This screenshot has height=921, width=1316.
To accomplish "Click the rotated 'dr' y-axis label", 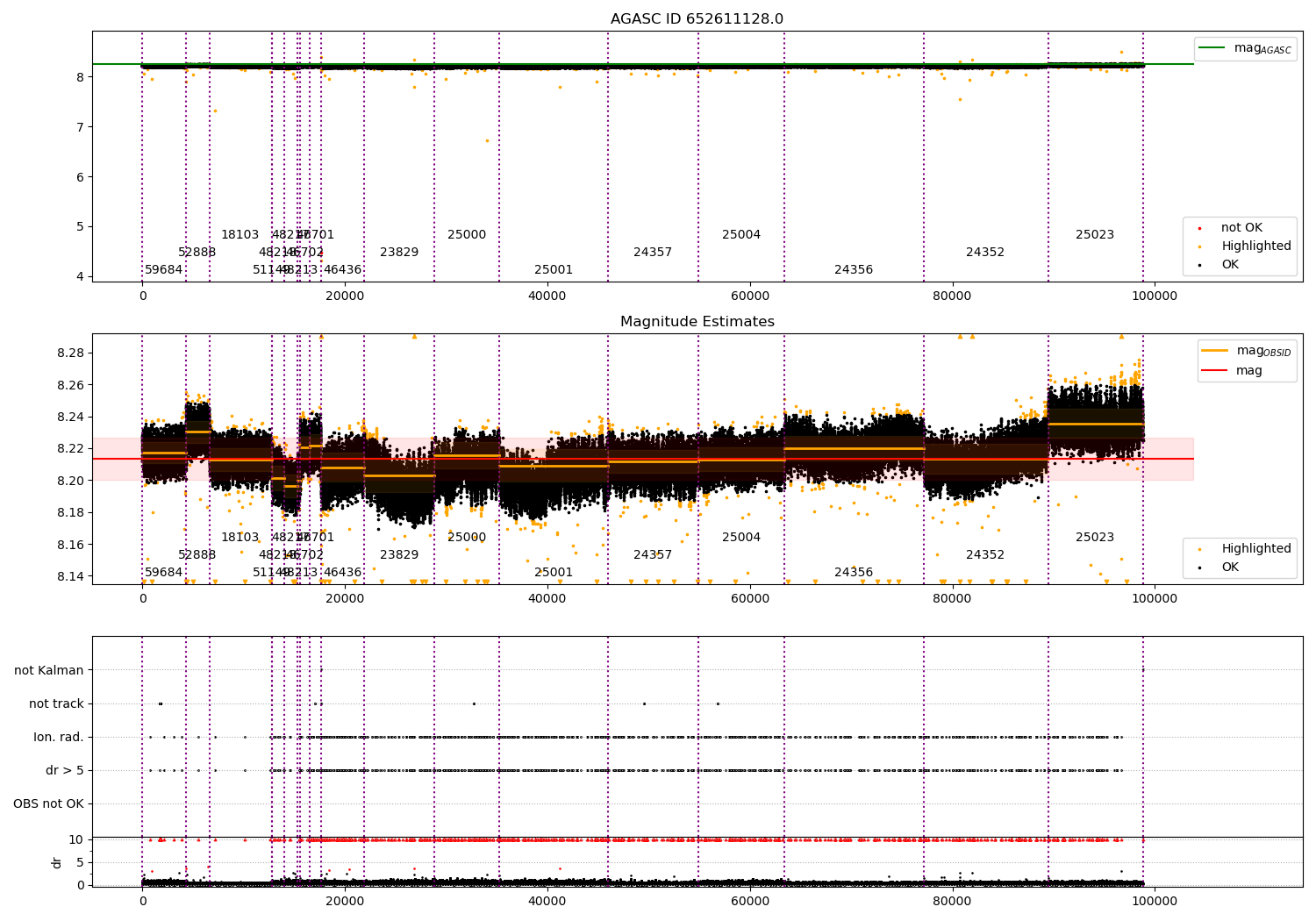I will click(57, 862).
